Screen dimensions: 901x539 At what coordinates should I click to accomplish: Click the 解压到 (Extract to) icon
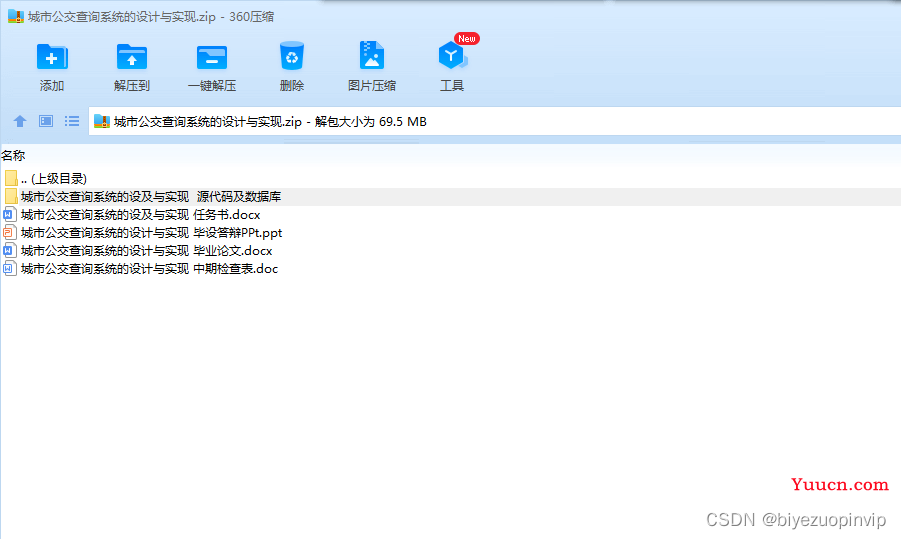pyautogui.click(x=132, y=56)
